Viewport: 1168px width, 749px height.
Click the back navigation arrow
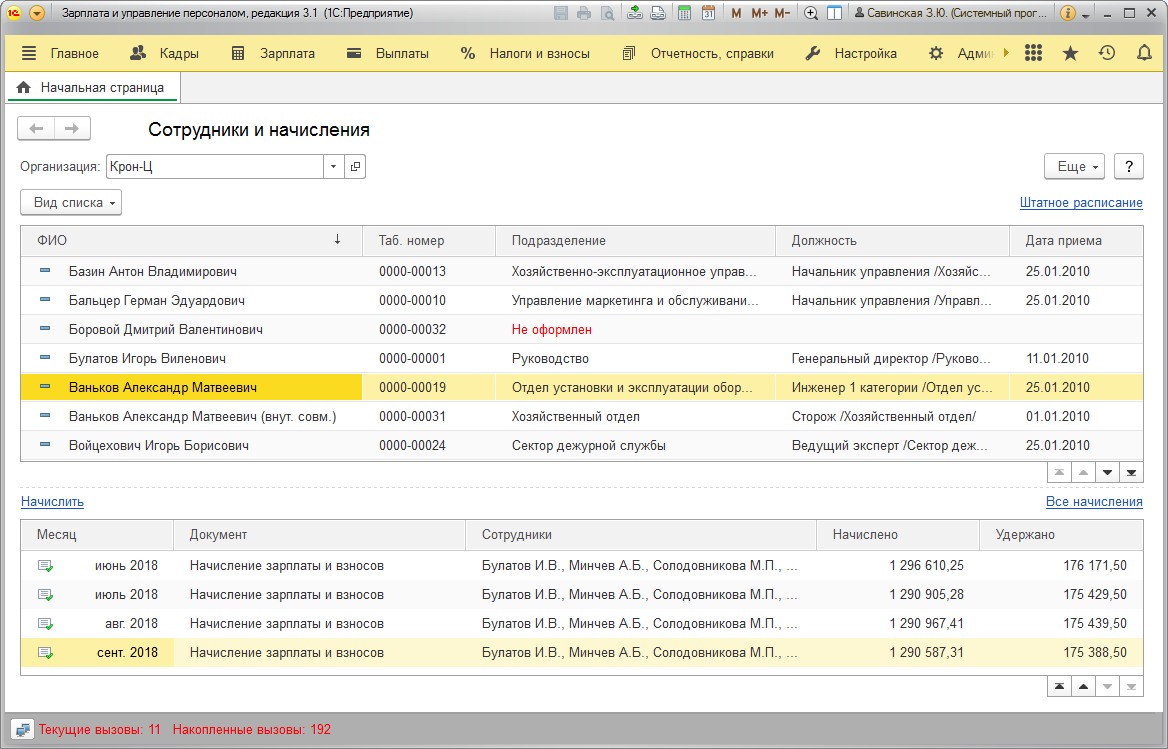tap(36, 129)
